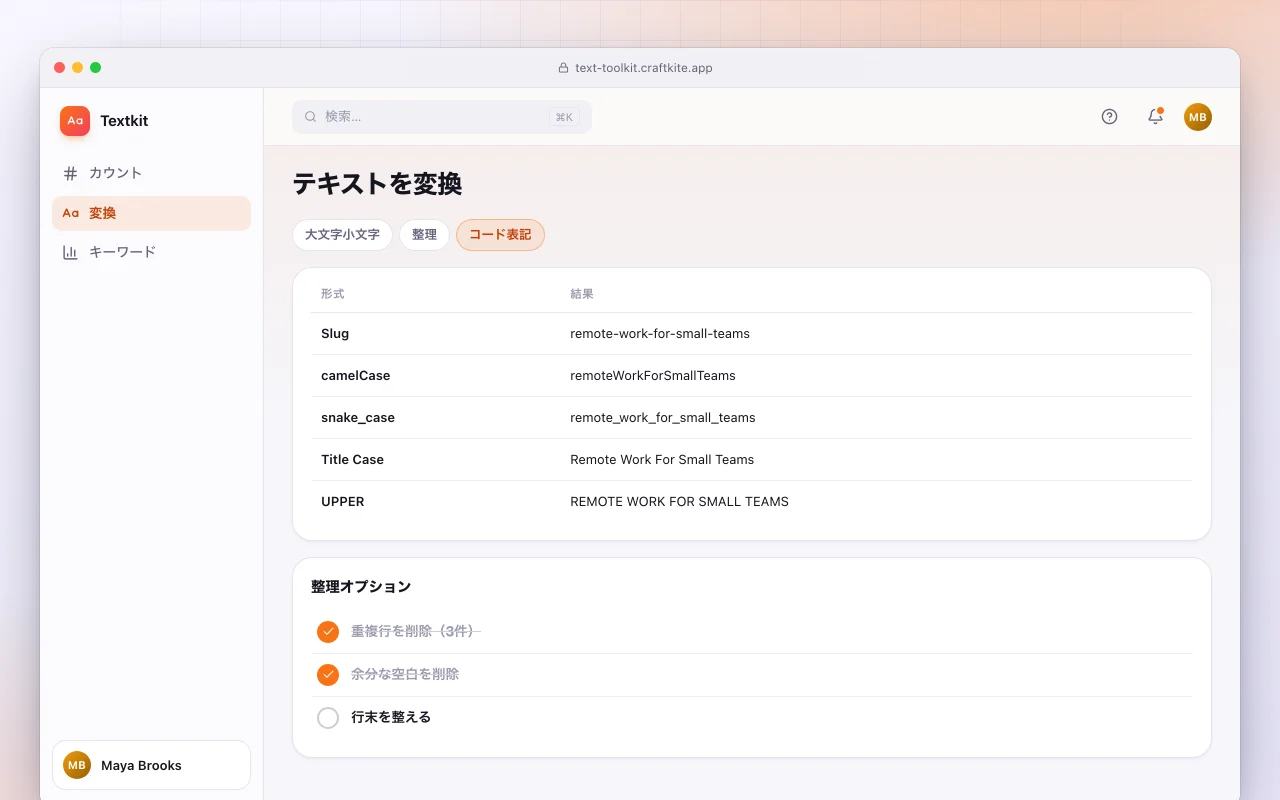Click the Title Case format label

click(352, 460)
